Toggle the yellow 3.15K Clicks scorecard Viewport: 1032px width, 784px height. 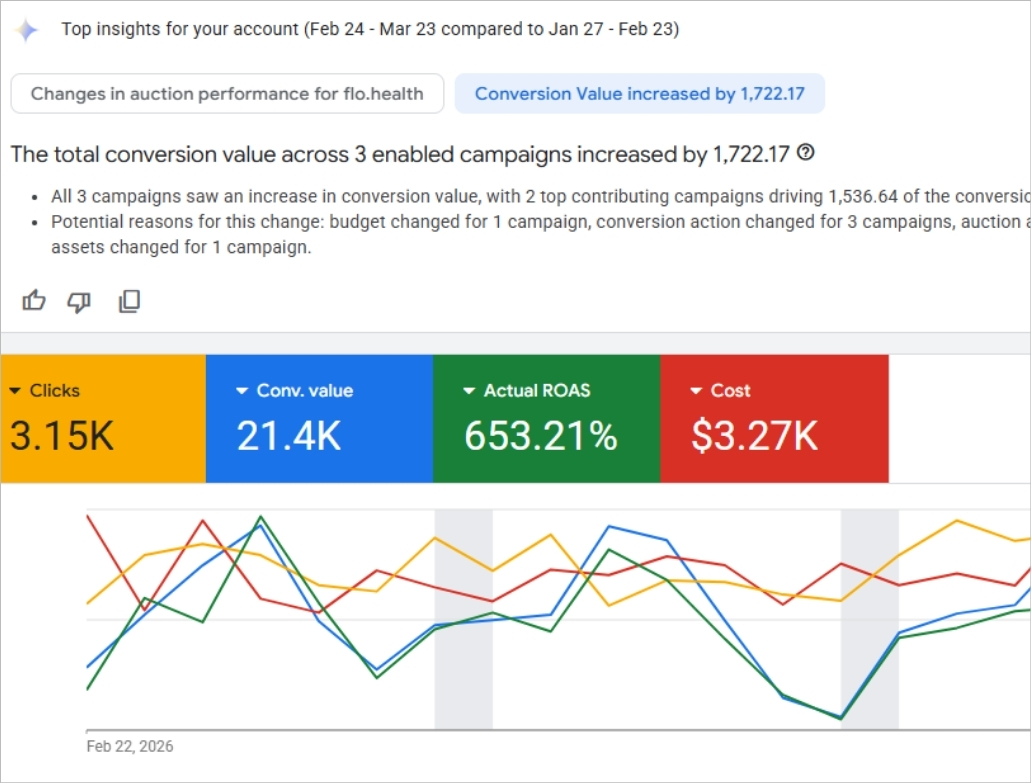coord(102,420)
